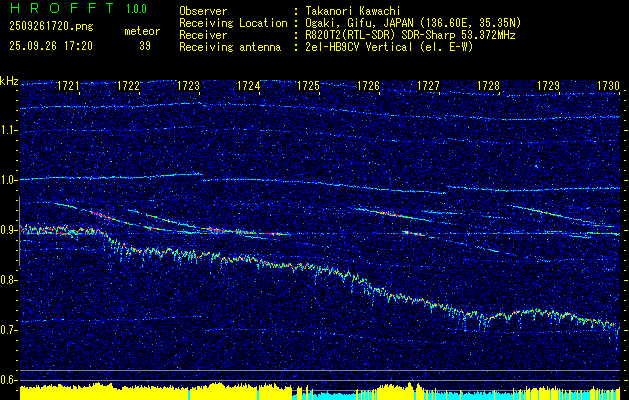Click the 1728 time marker
The image size is (629, 400).
pyautogui.click(x=488, y=85)
